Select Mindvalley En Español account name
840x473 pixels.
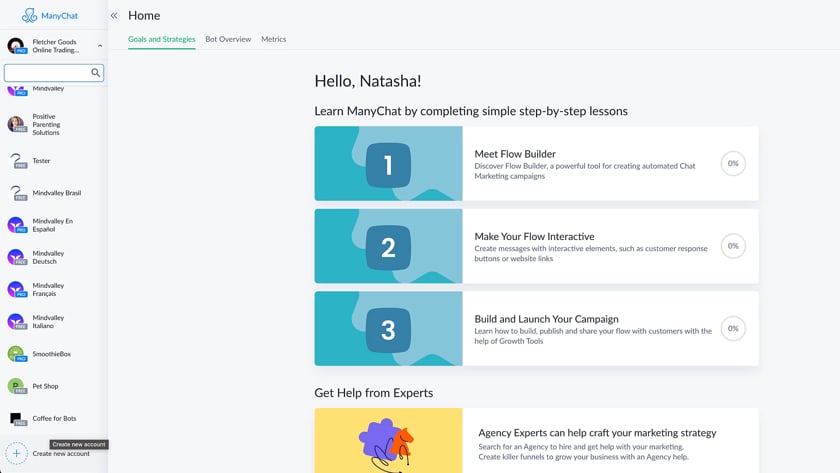pos(52,225)
